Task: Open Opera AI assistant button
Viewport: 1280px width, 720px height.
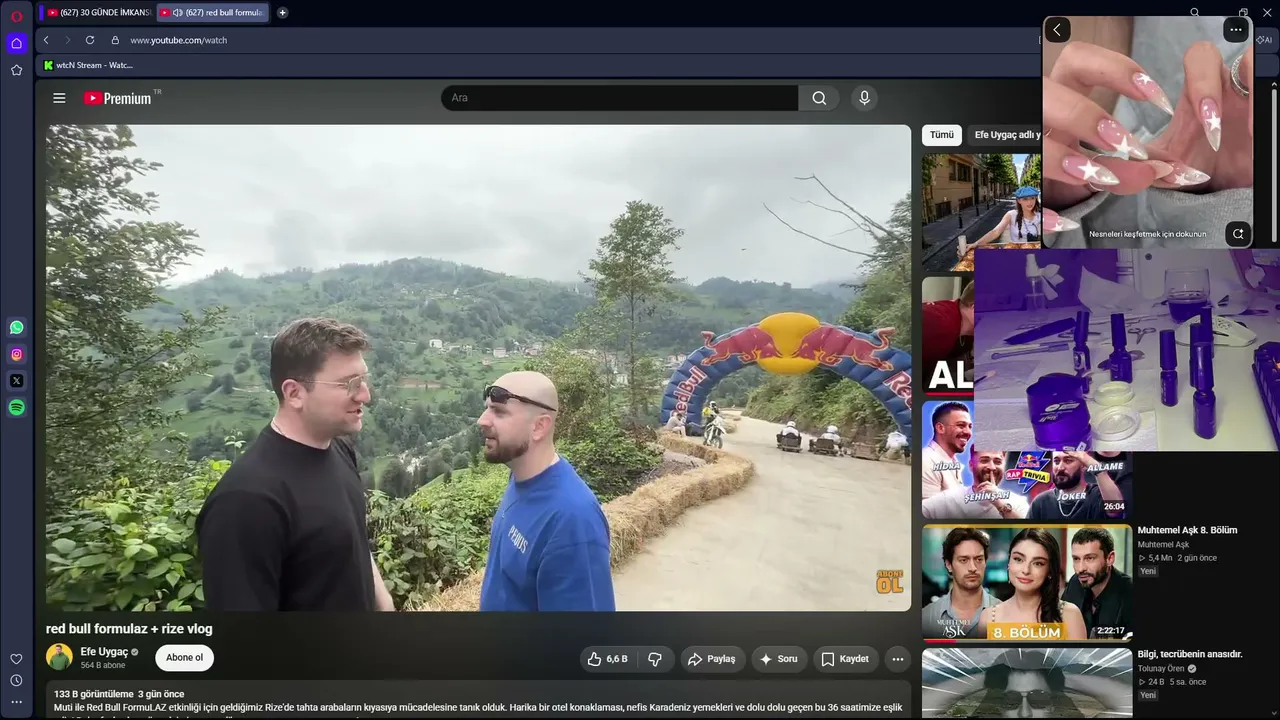Action: point(1265,40)
